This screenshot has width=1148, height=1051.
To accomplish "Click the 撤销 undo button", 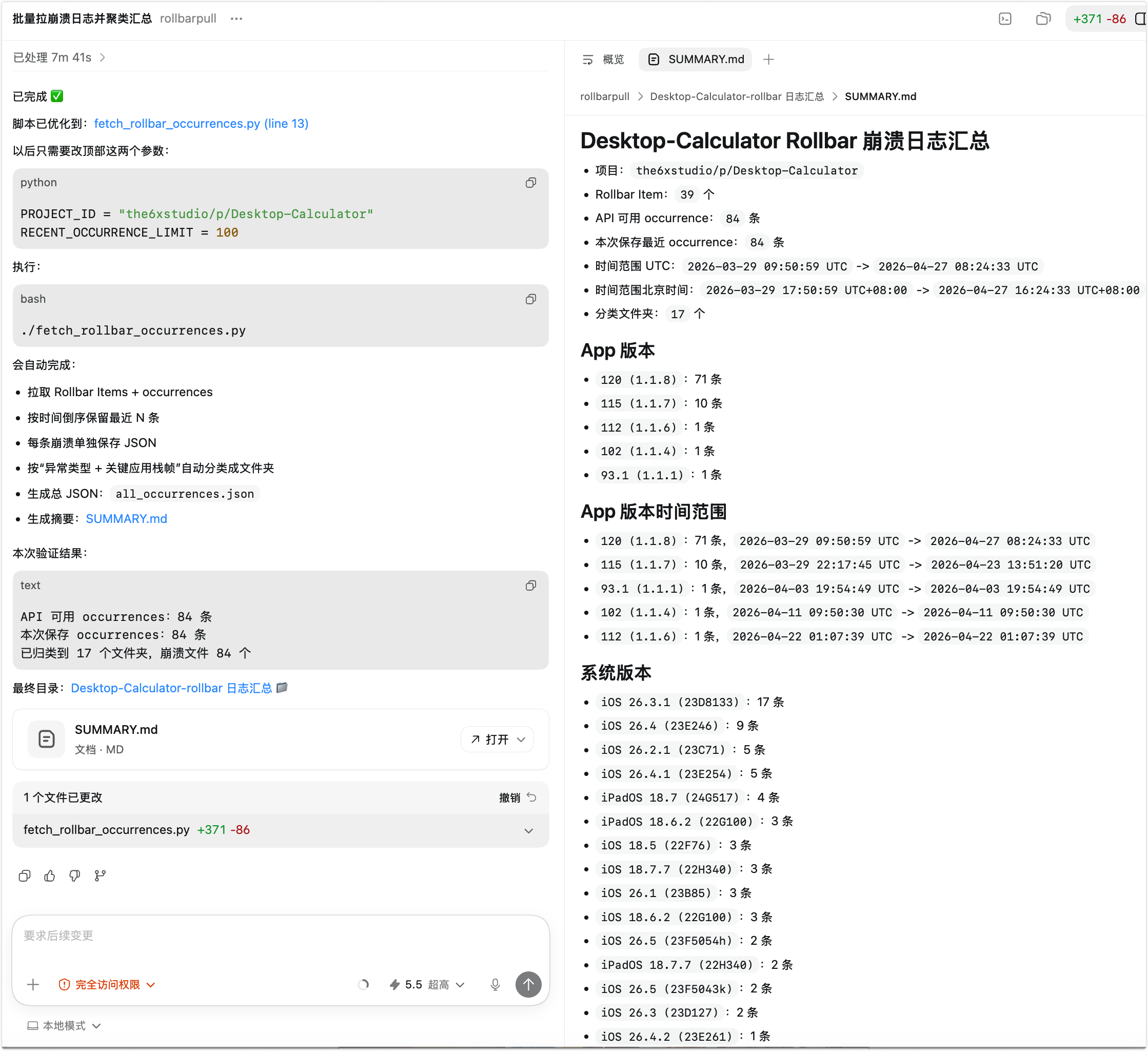I will (517, 797).
